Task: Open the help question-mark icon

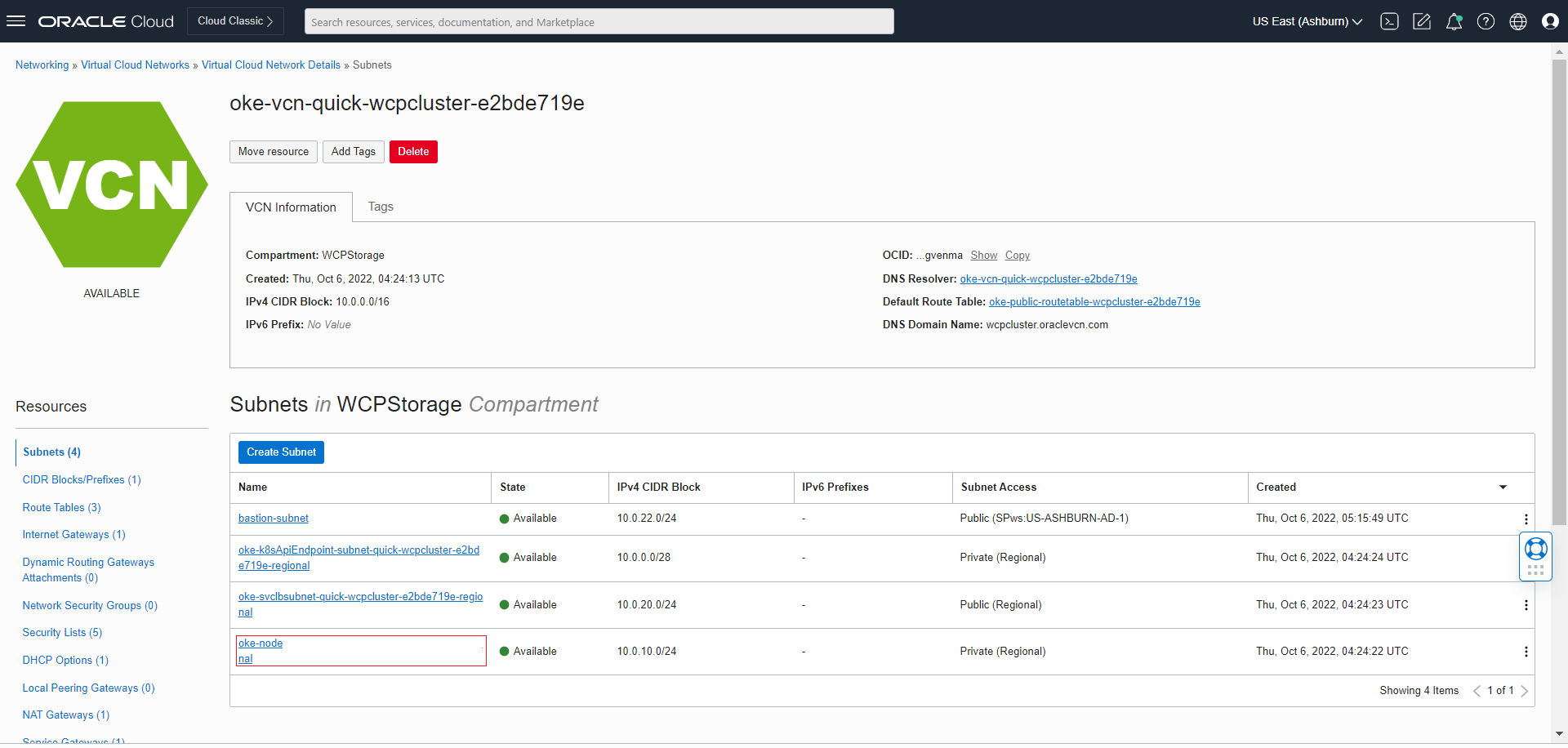Action: coord(1486,21)
